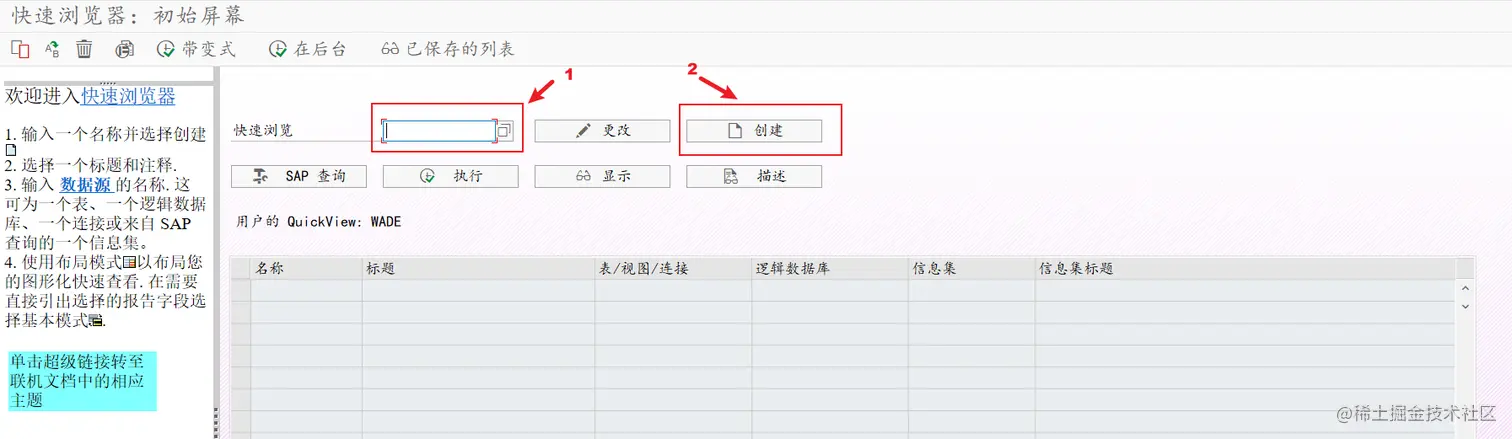The height and width of the screenshot is (439, 1512).
Task: Click the 更改 (change) button
Action: click(x=602, y=131)
